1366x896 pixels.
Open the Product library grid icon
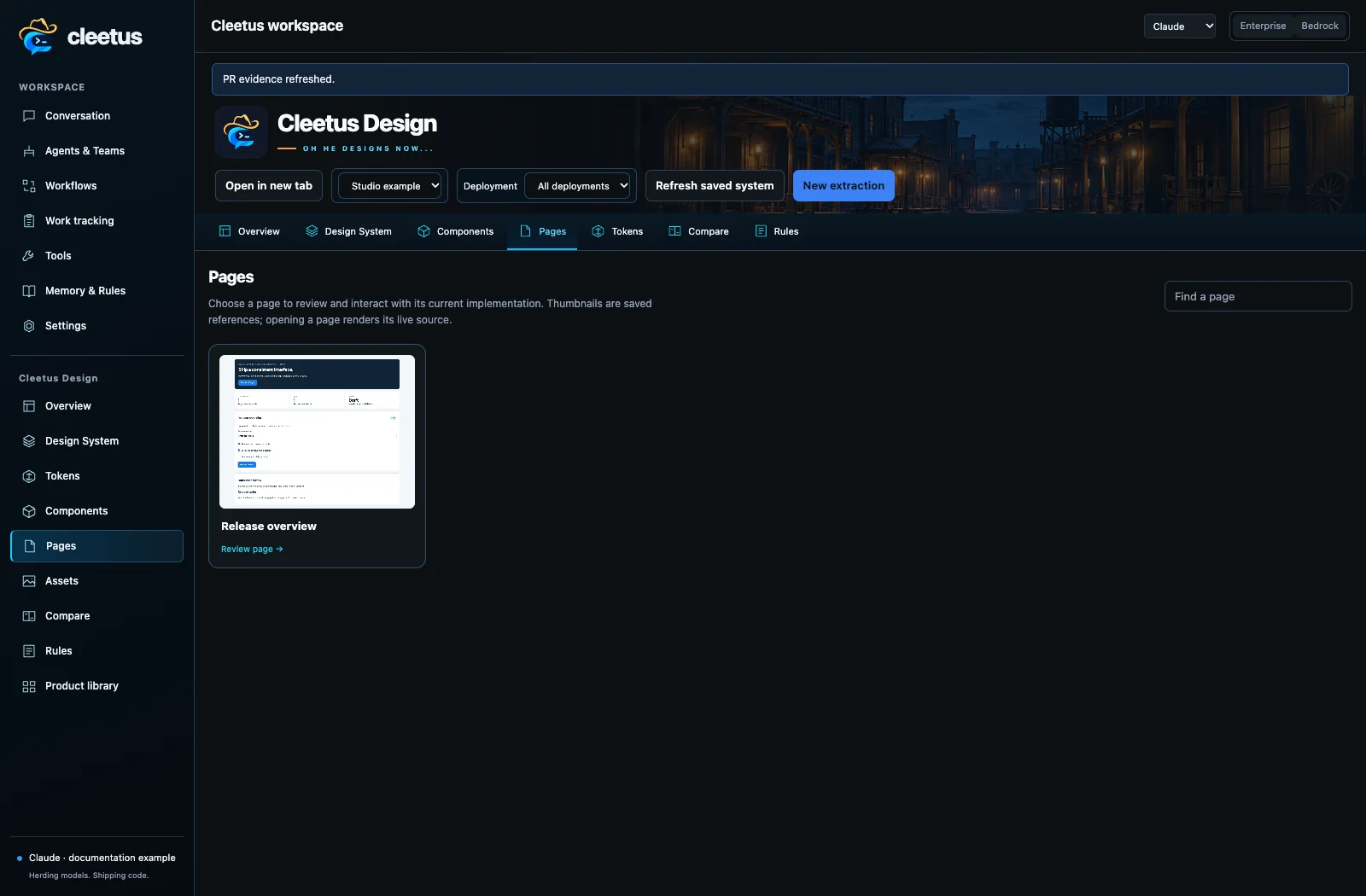tap(29, 686)
